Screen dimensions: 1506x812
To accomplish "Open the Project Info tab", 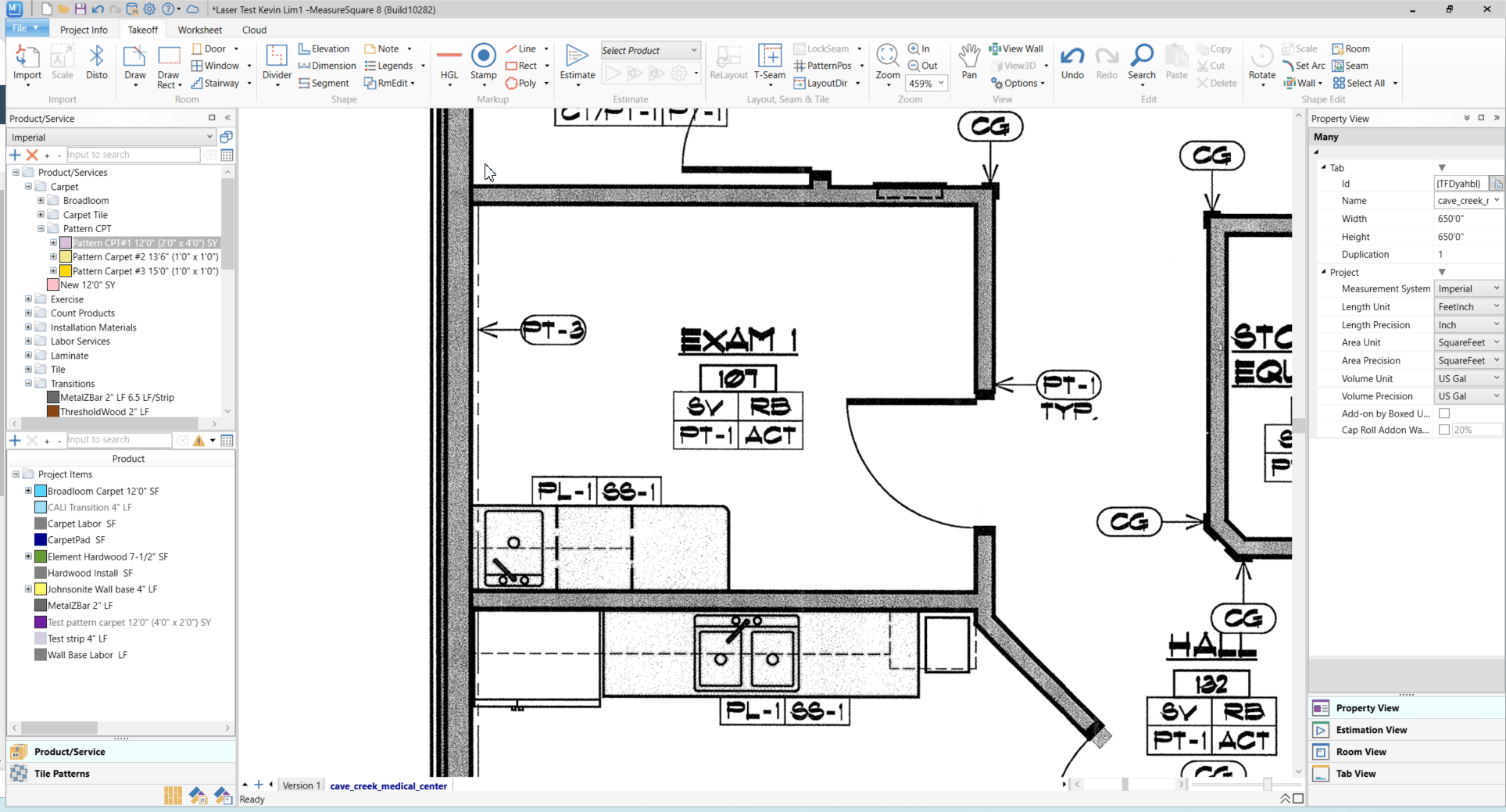I will [x=84, y=30].
